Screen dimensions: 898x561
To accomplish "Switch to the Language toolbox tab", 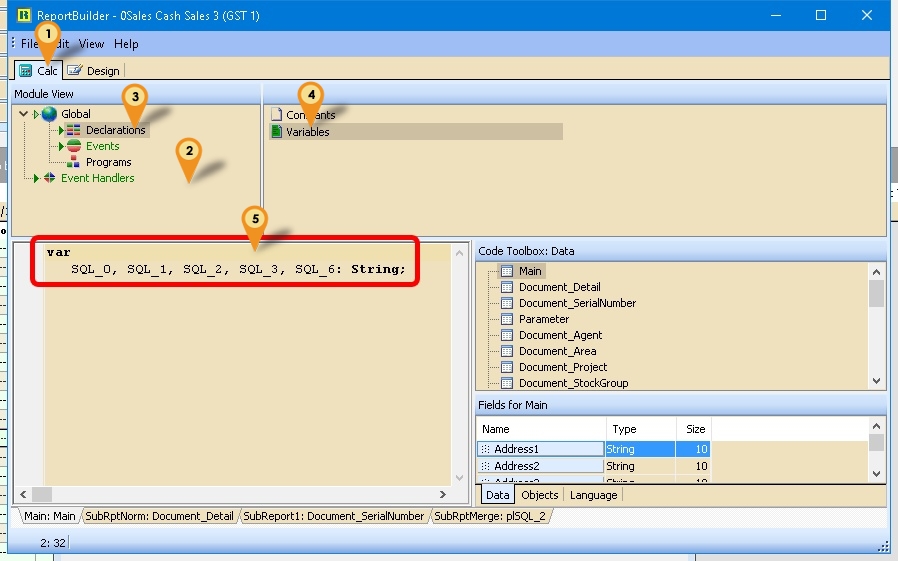I will (x=593, y=495).
